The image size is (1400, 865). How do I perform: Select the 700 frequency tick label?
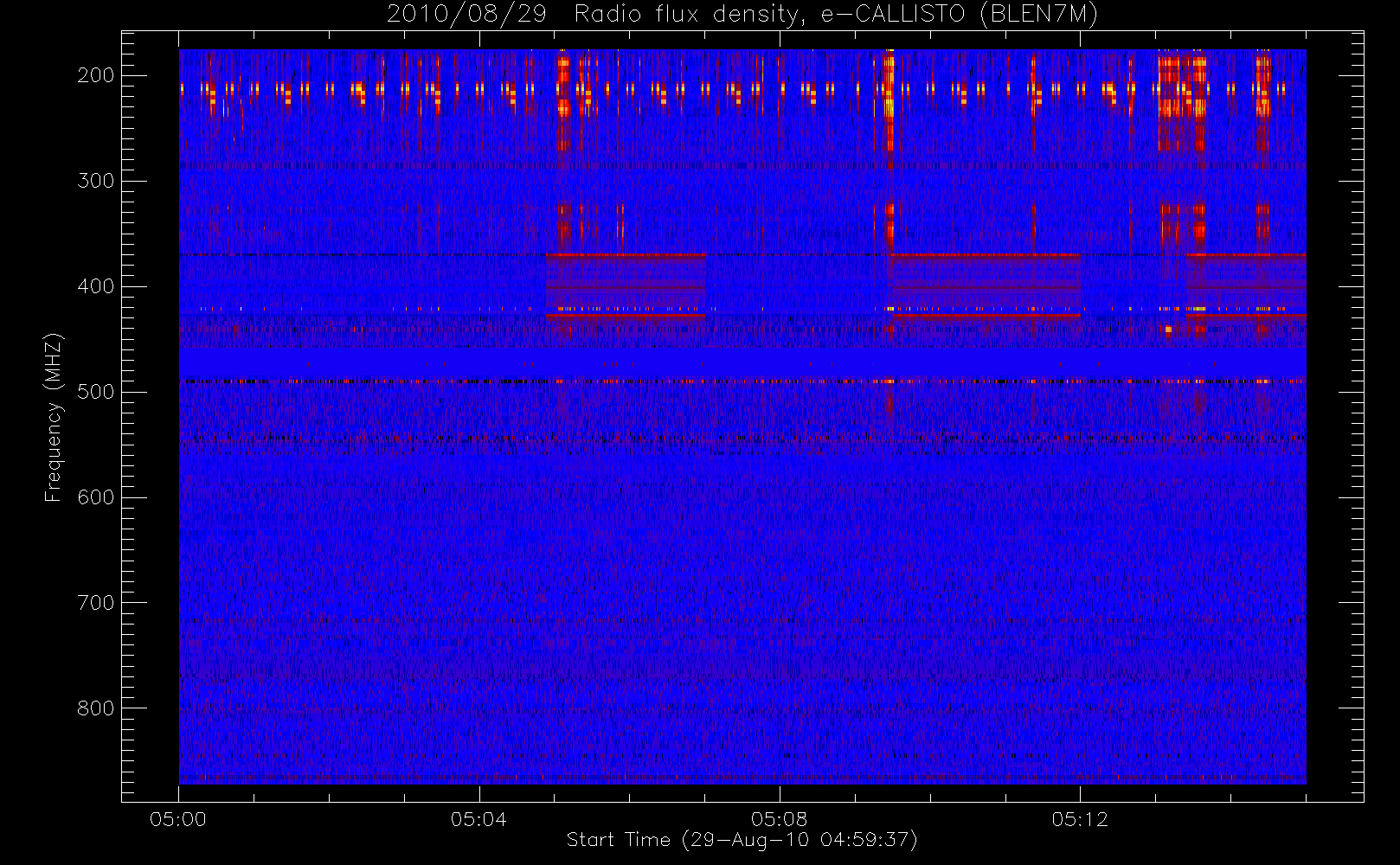[x=95, y=603]
